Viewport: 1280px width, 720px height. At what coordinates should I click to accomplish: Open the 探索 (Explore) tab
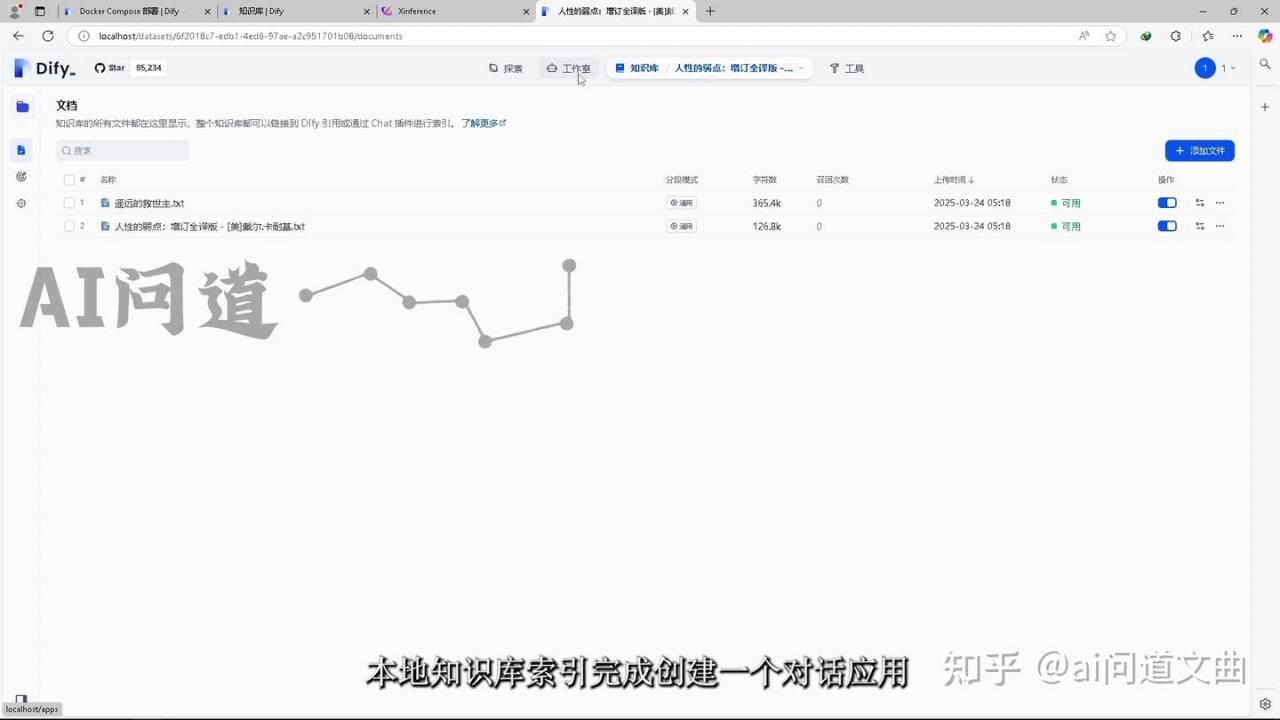tap(506, 68)
